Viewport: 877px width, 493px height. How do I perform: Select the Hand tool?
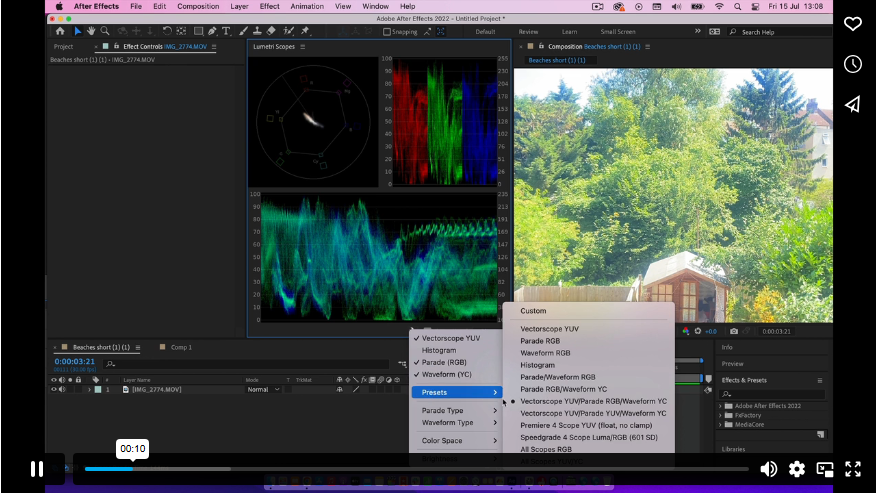pos(91,31)
